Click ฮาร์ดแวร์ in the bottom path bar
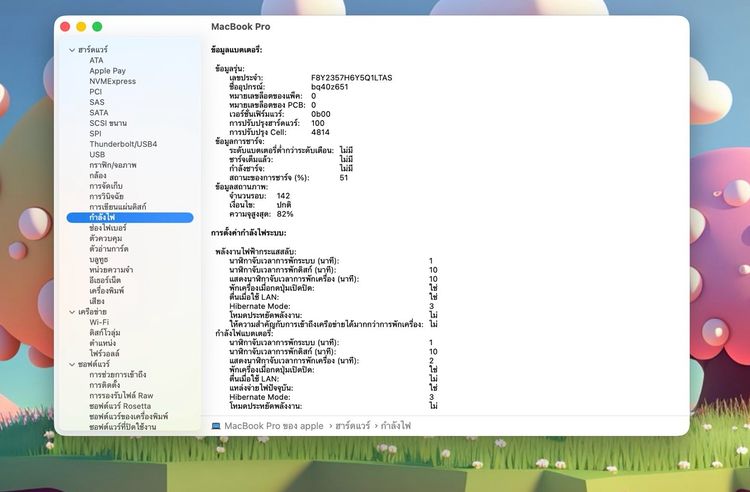This screenshot has height=492, width=750. (353, 426)
